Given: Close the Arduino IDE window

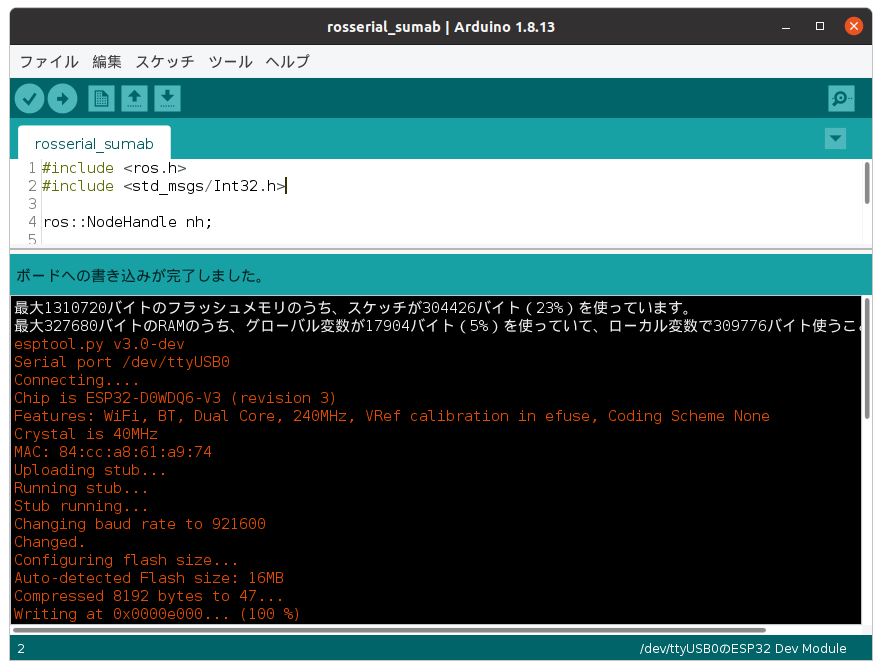Looking at the screenshot, I should tap(853, 26).
